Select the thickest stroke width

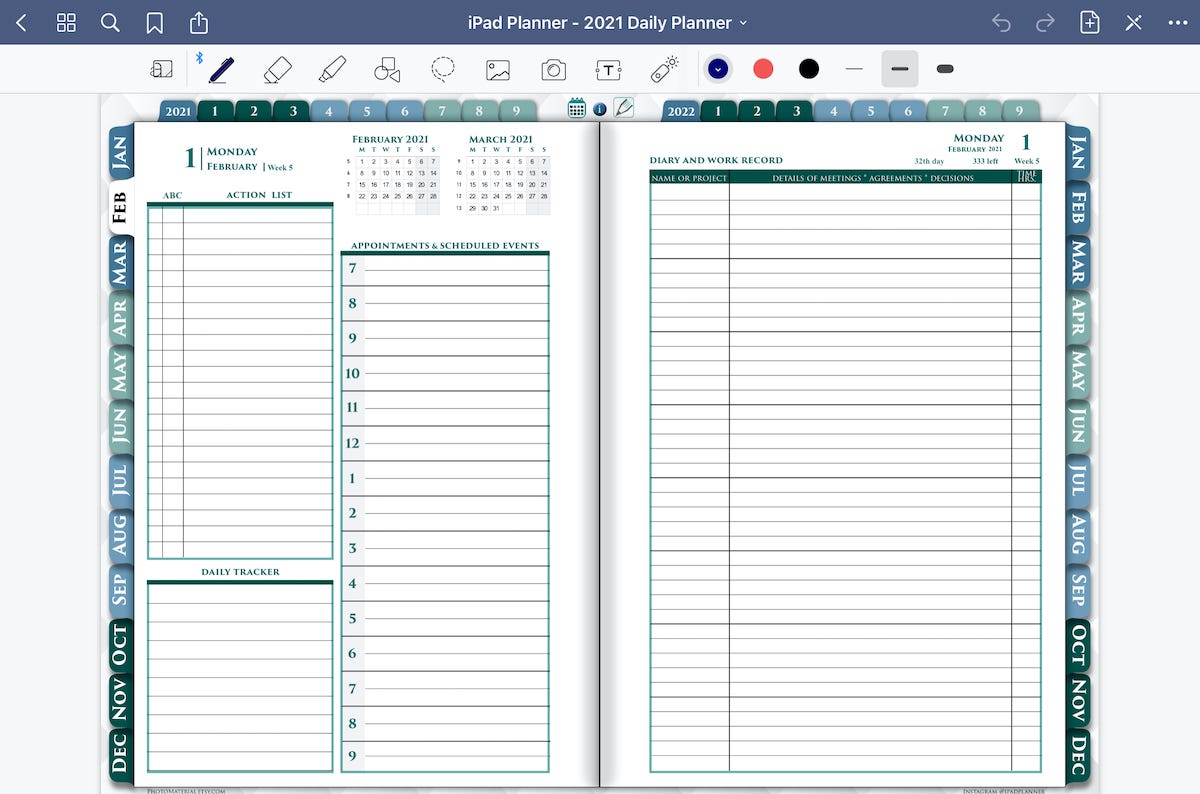(945, 69)
